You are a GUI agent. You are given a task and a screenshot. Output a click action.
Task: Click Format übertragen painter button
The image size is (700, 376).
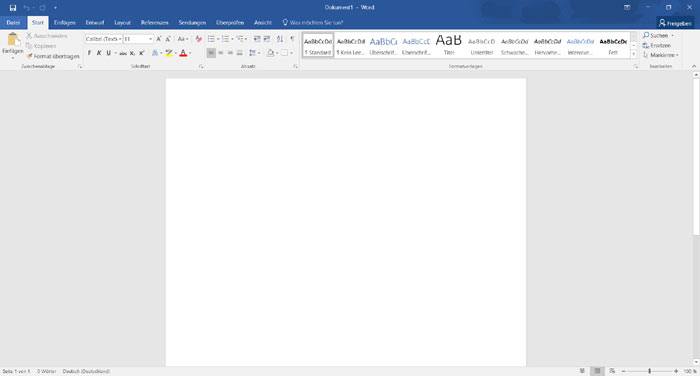[53, 56]
